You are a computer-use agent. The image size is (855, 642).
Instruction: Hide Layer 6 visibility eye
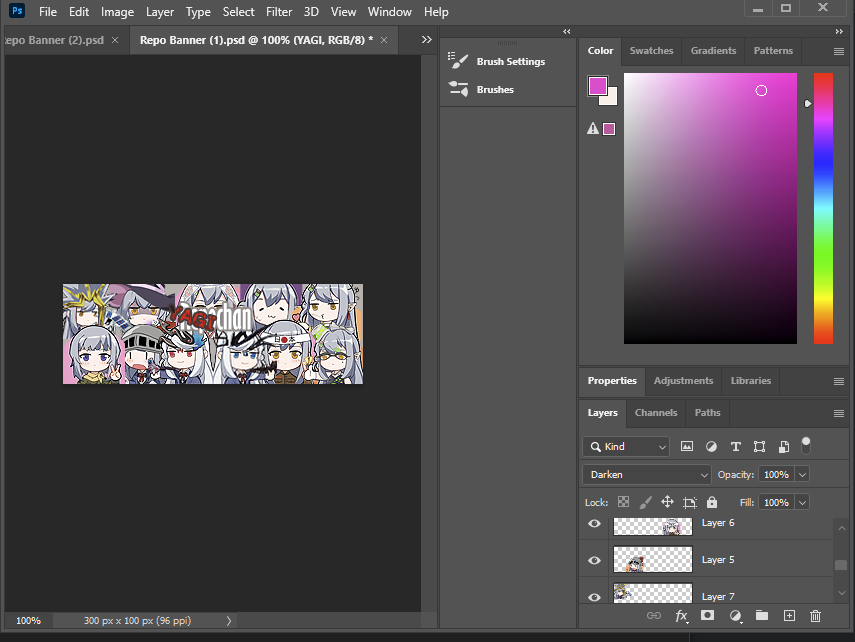594,524
